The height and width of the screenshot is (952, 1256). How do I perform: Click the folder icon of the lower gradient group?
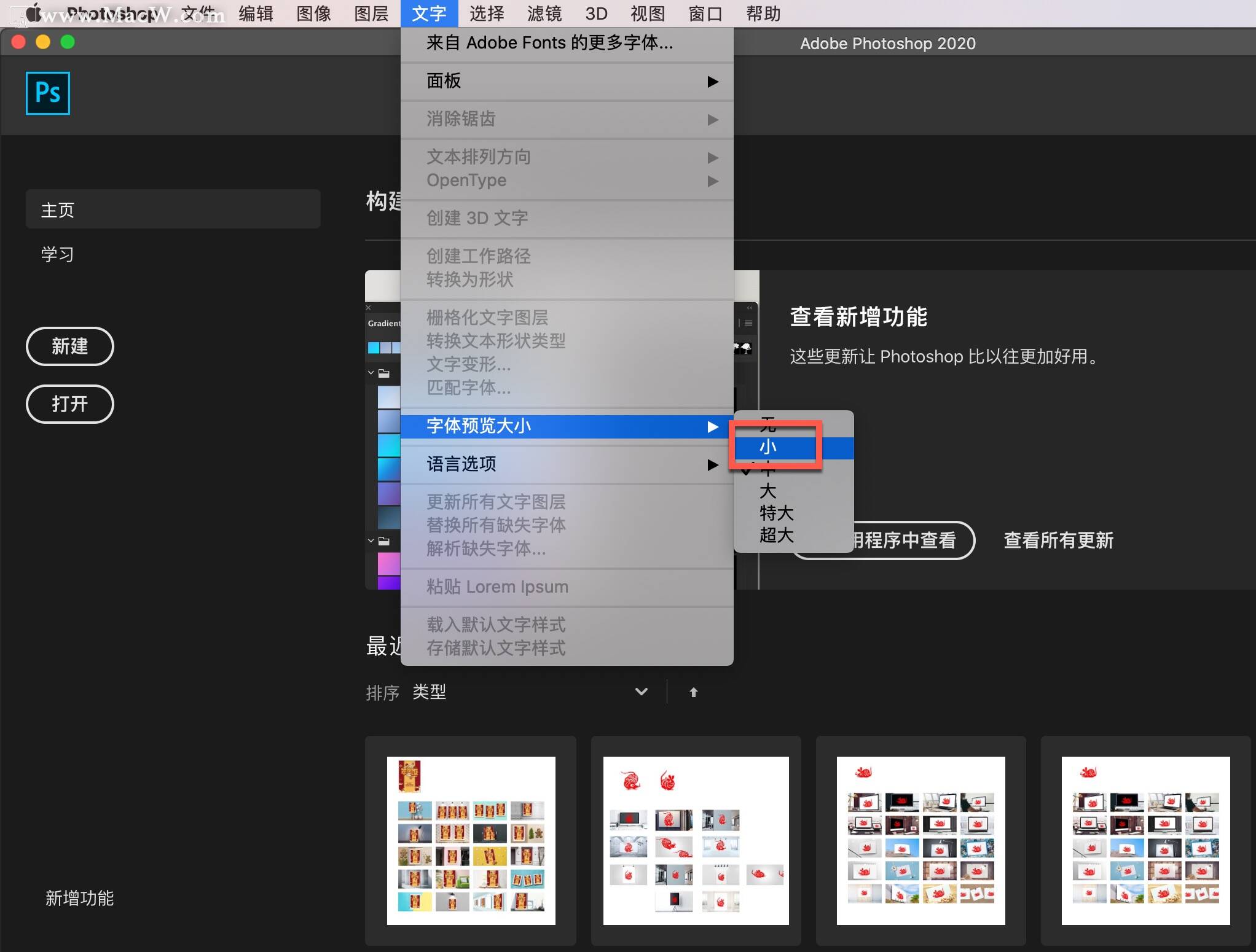click(x=384, y=542)
